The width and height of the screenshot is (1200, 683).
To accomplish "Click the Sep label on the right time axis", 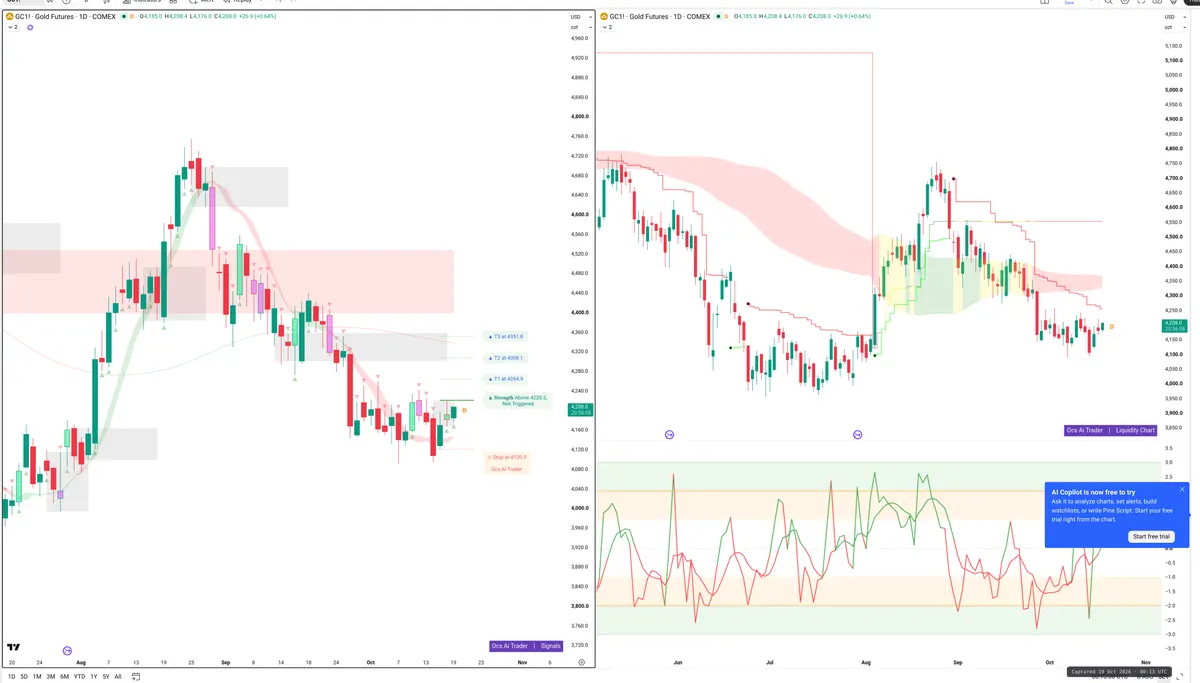I will click(x=959, y=662).
